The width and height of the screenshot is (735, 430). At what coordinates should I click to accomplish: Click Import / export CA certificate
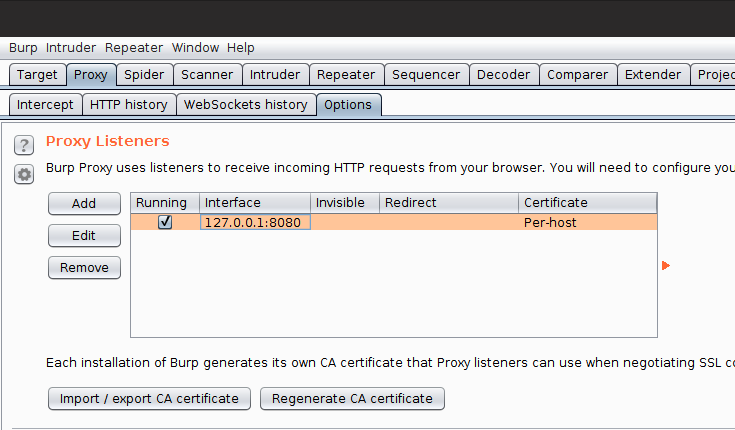[149, 399]
